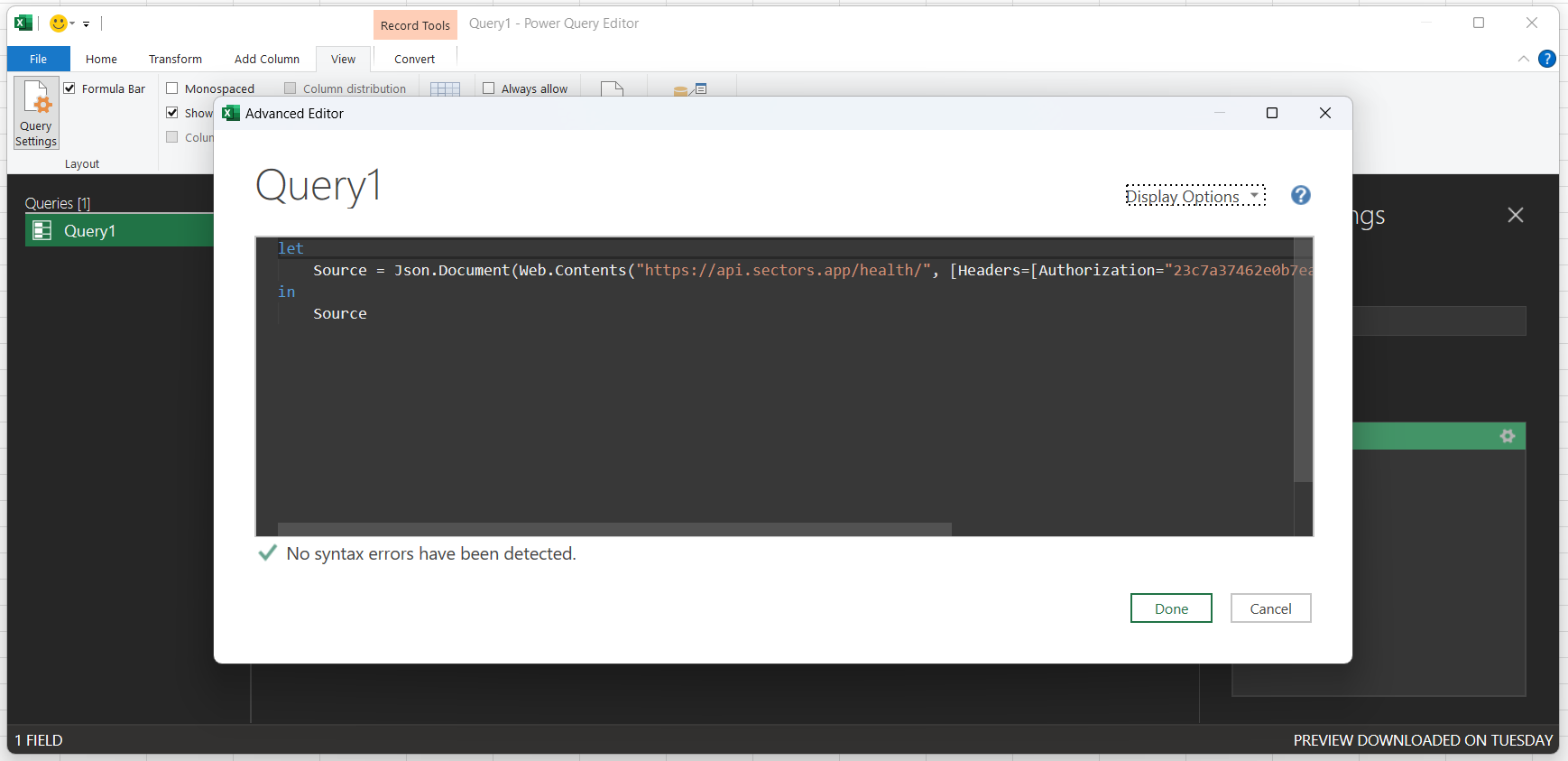Click the Record Tools contextual tab header
This screenshot has width=1568, height=761.
click(x=415, y=25)
